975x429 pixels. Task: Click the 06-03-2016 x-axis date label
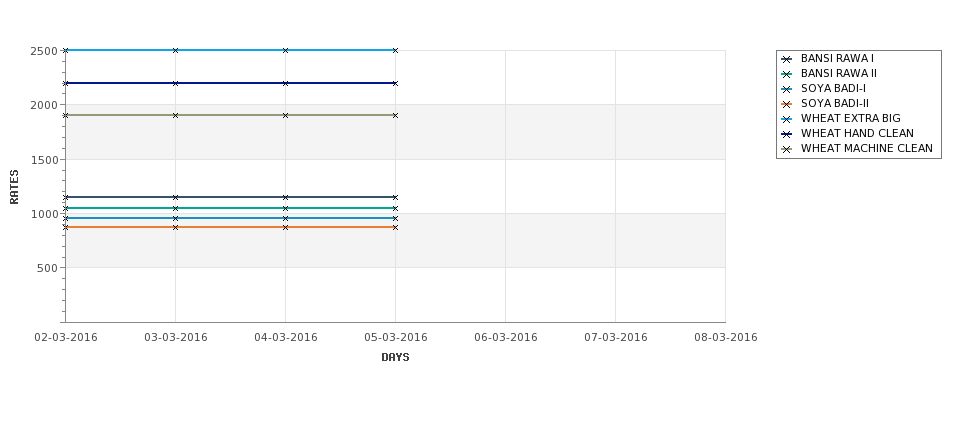506,338
